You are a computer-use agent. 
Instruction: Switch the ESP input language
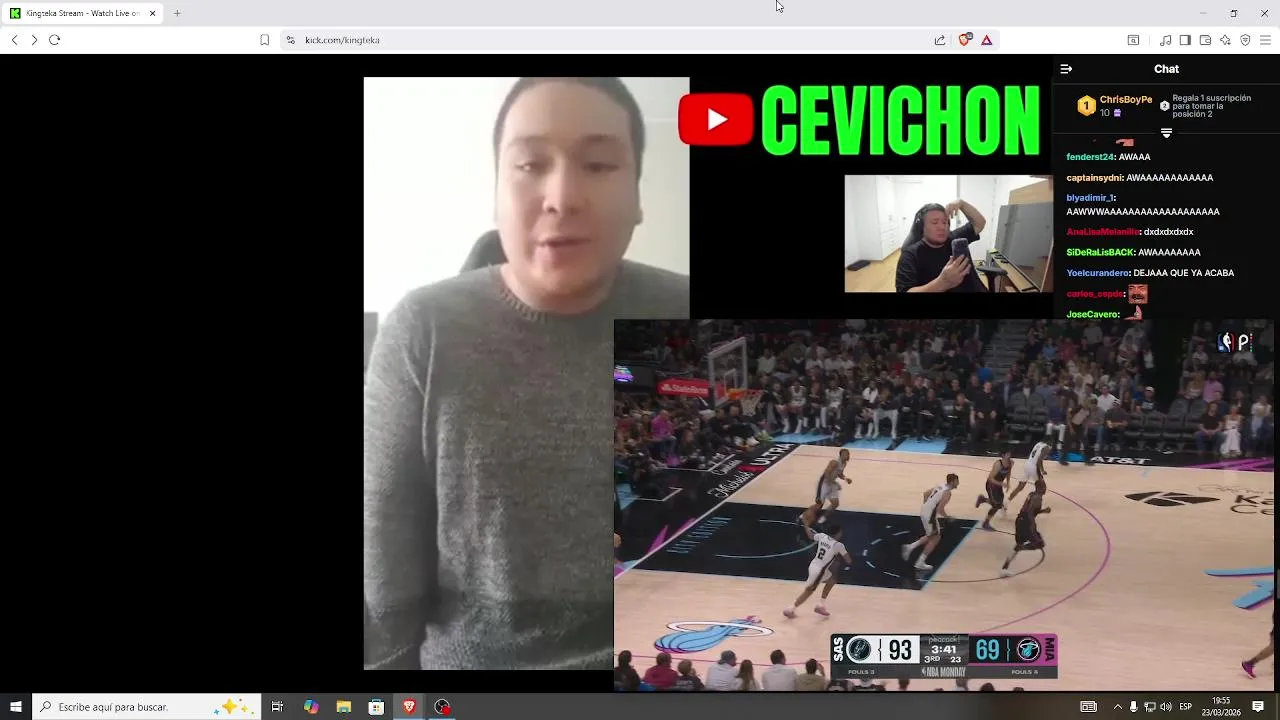point(1186,707)
